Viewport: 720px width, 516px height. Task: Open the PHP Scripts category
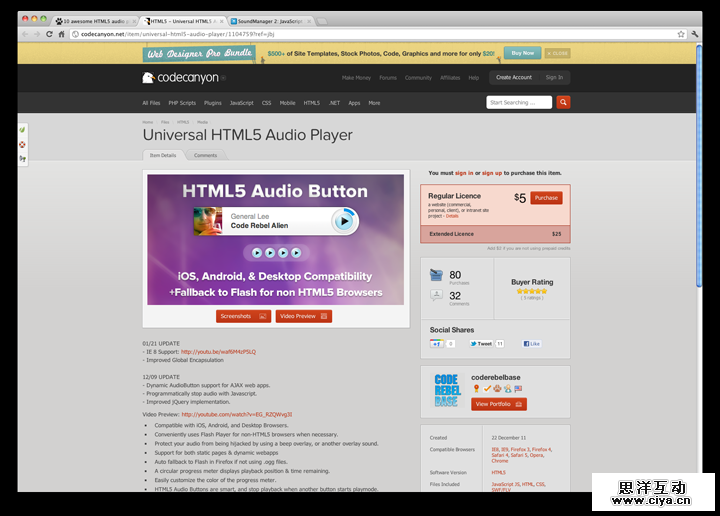182,103
